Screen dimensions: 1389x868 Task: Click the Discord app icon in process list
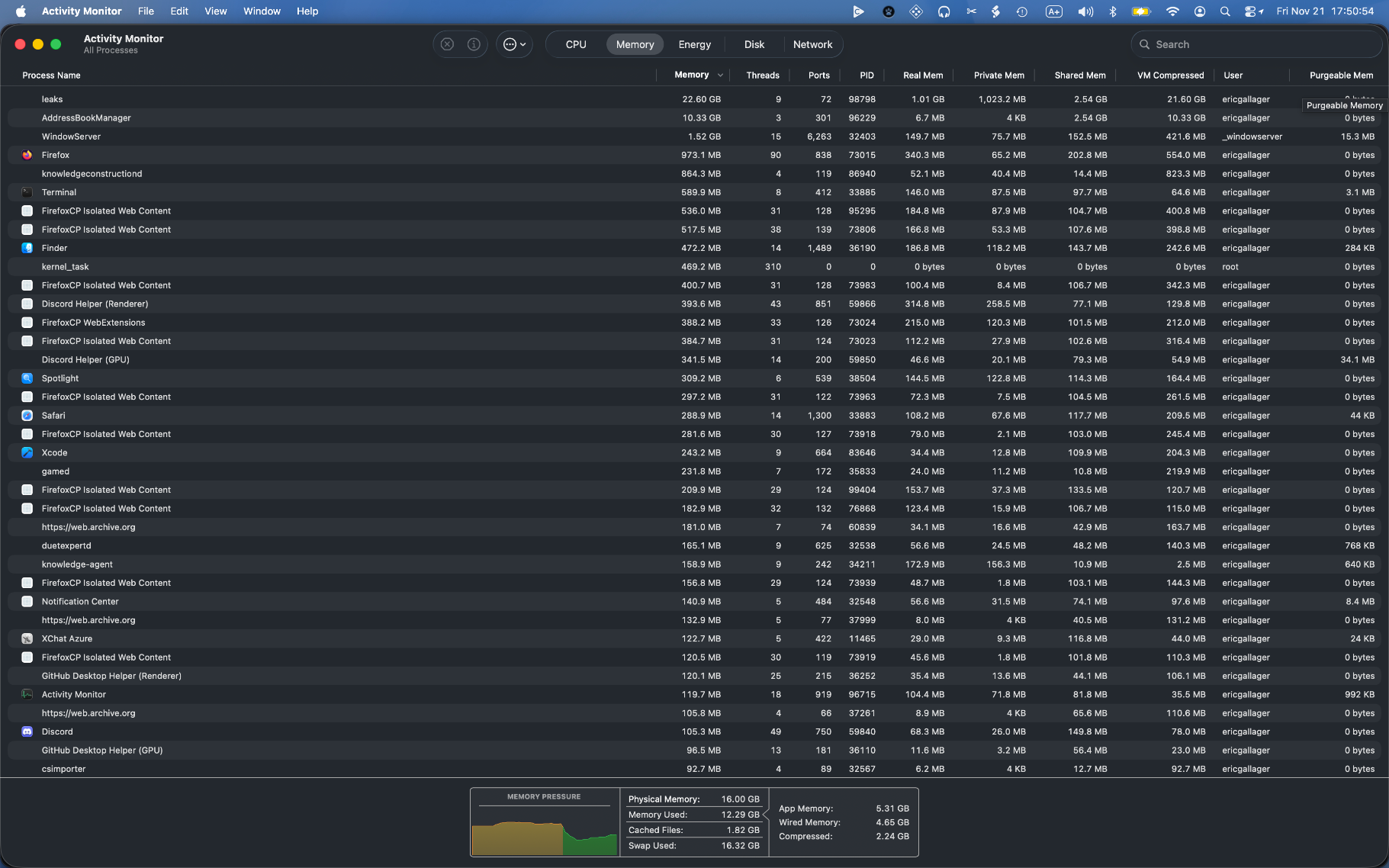(27, 731)
